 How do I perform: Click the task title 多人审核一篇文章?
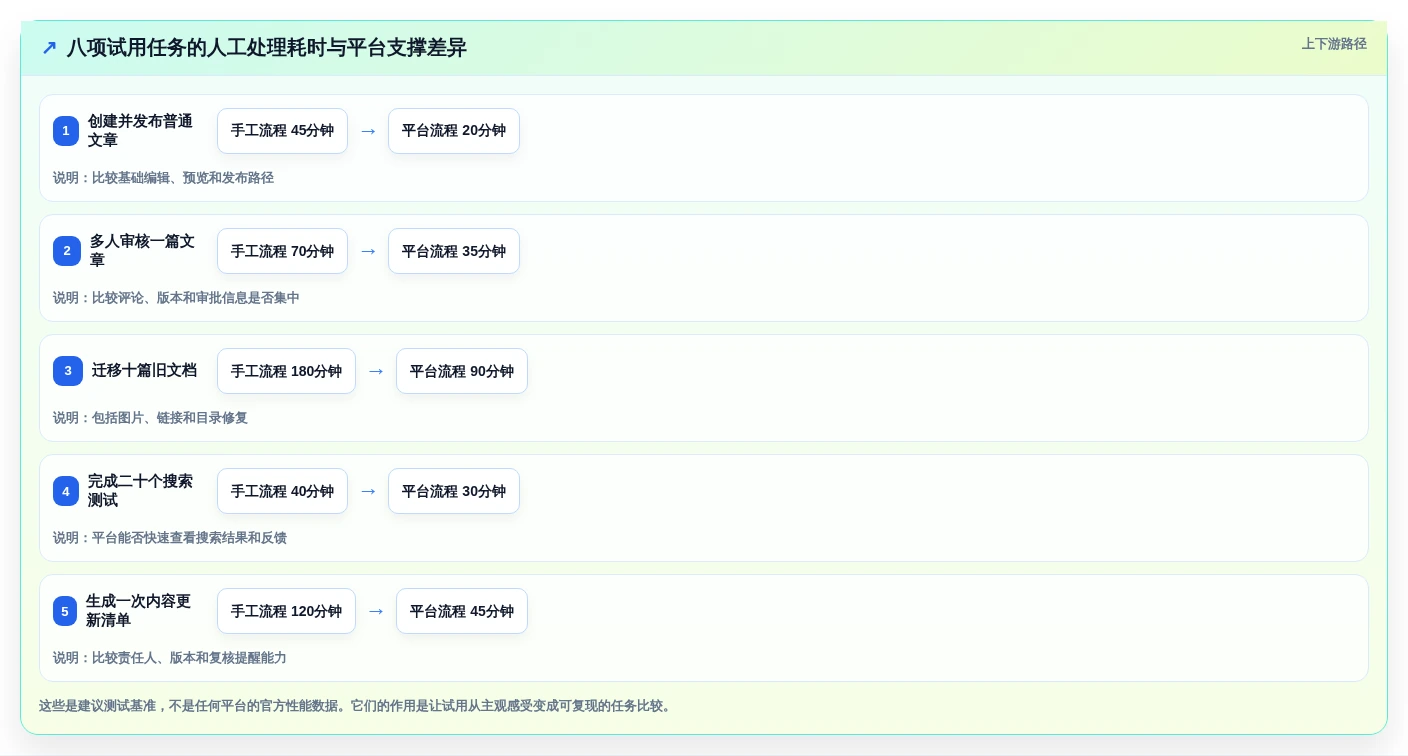click(x=142, y=251)
